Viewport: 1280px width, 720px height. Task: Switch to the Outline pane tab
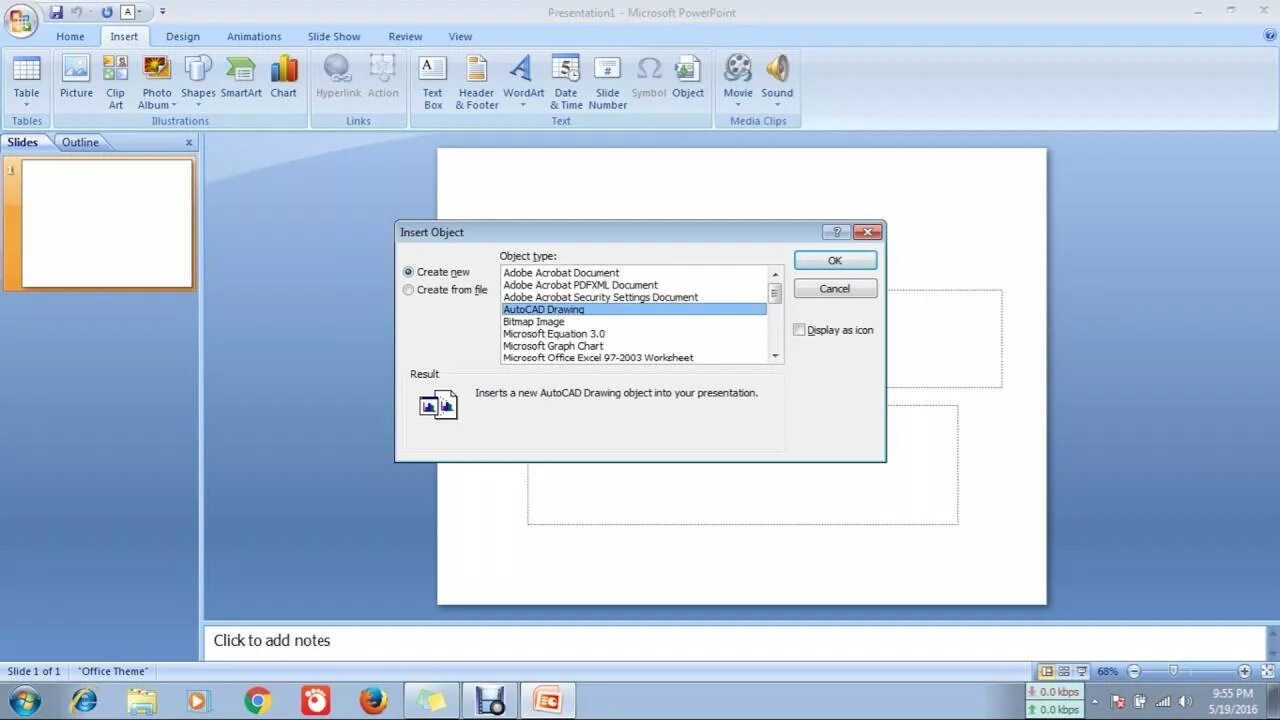[x=80, y=142]
